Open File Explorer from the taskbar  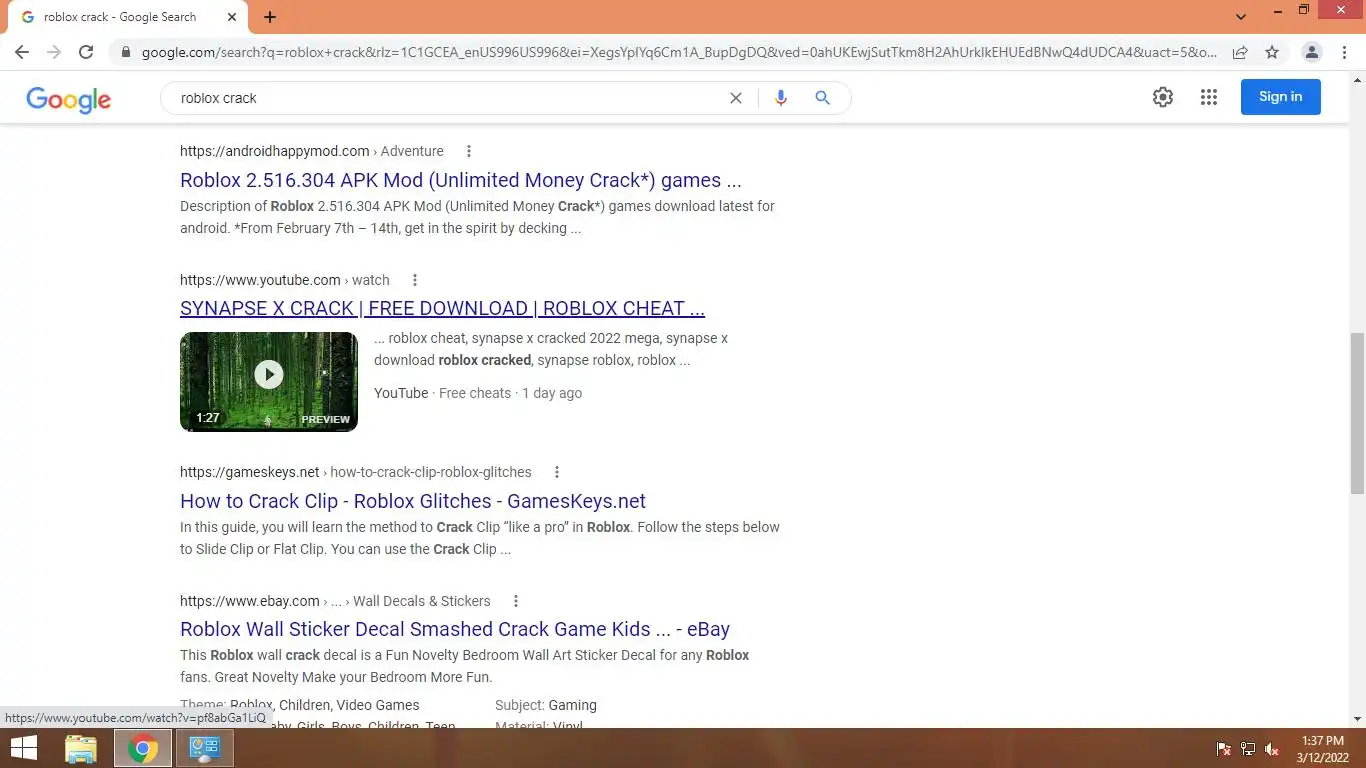[x=81, y=748]
